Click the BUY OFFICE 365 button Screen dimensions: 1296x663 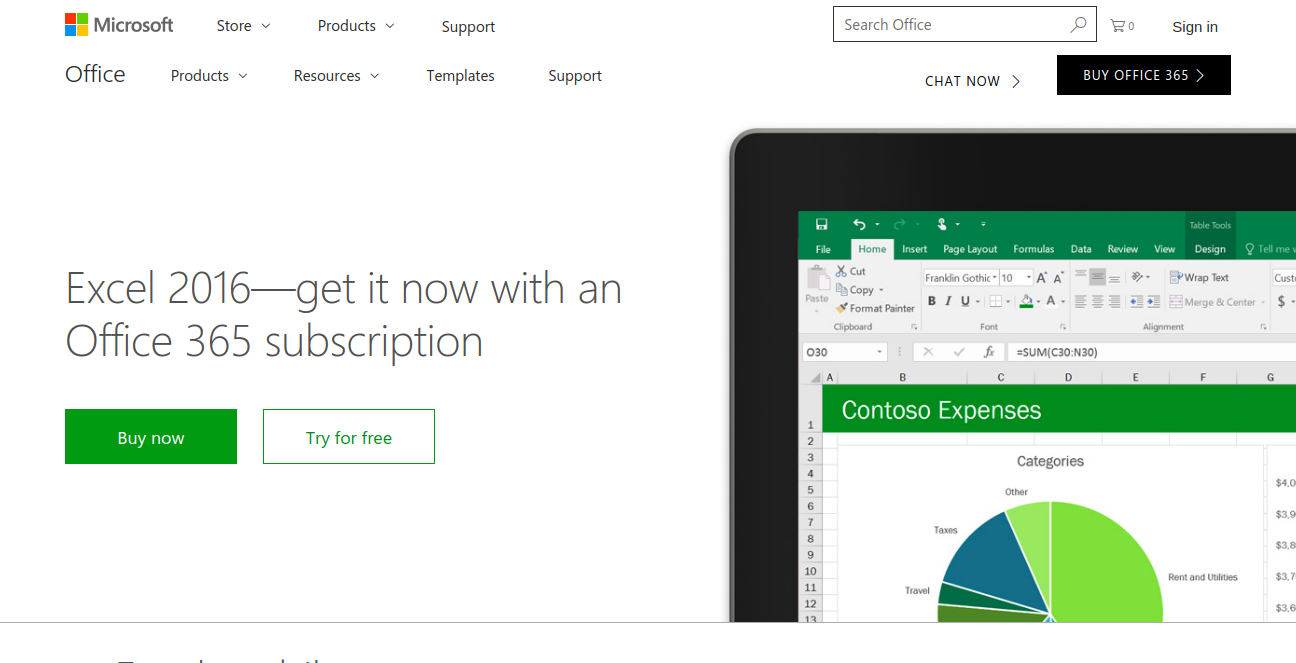tap(1144, 75)
